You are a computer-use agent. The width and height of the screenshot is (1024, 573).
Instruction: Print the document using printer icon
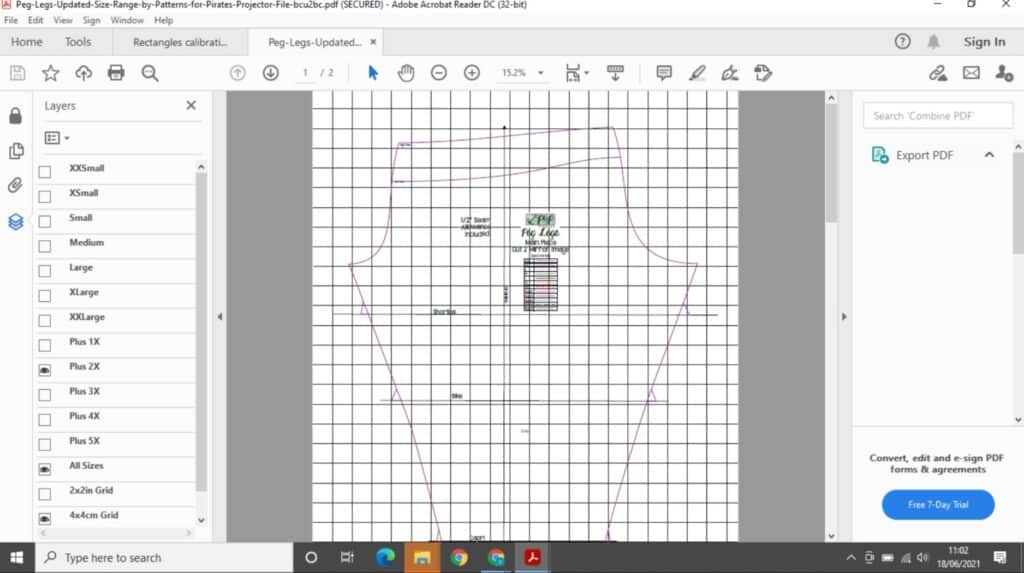[x=116, y=73]
